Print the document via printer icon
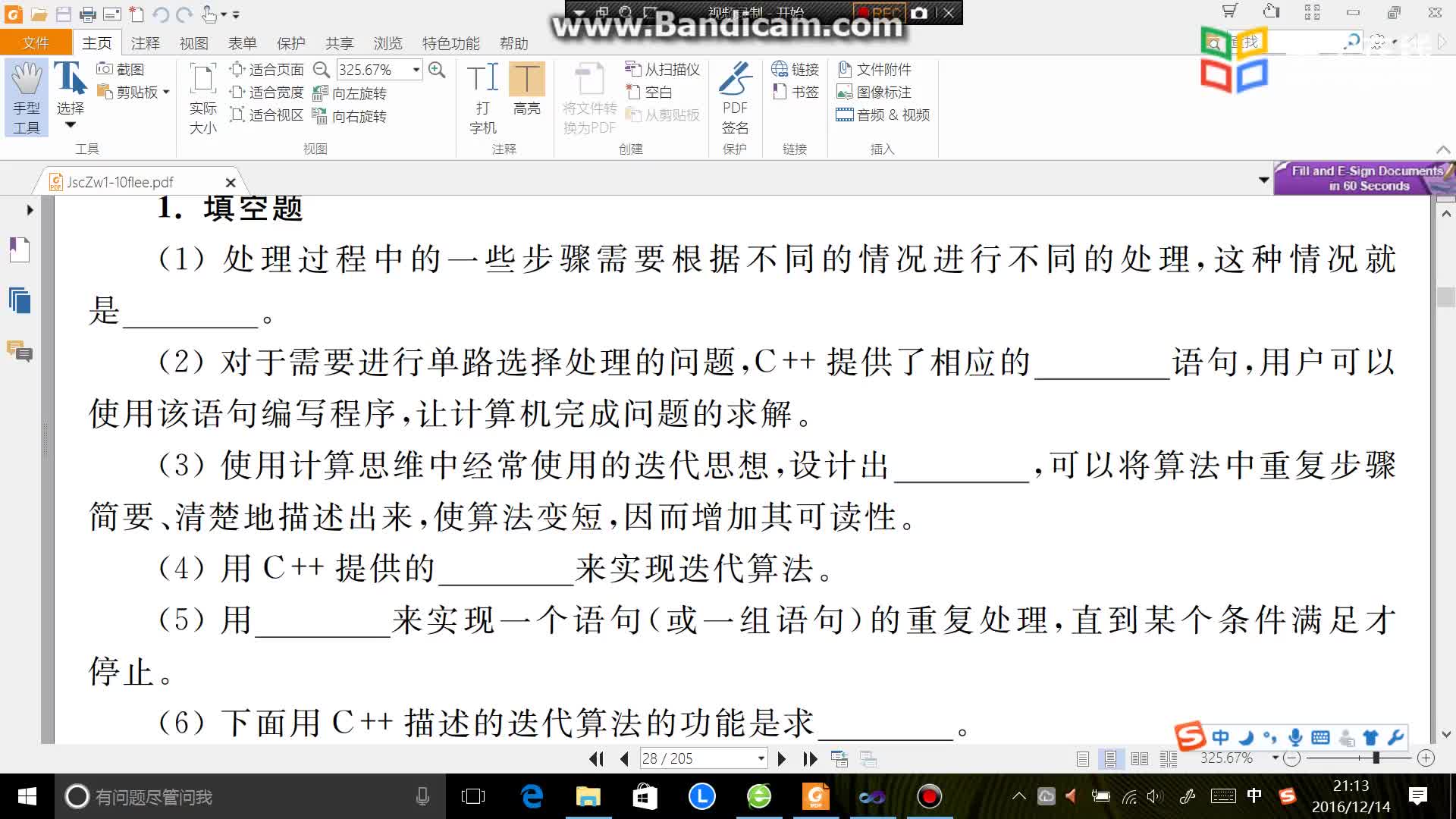 (88, 14)
